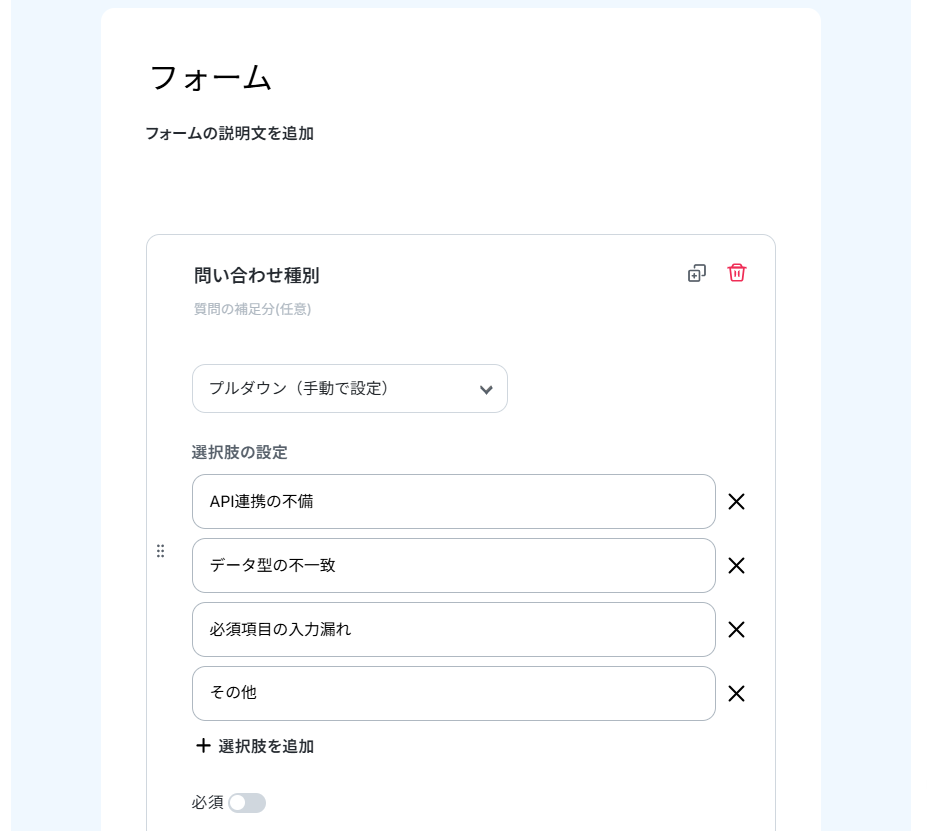The width and height of the screenshot is (927, 831).
Task: Click the duplicate question icon
Action: pyautogui.click(x=697, y=273)
